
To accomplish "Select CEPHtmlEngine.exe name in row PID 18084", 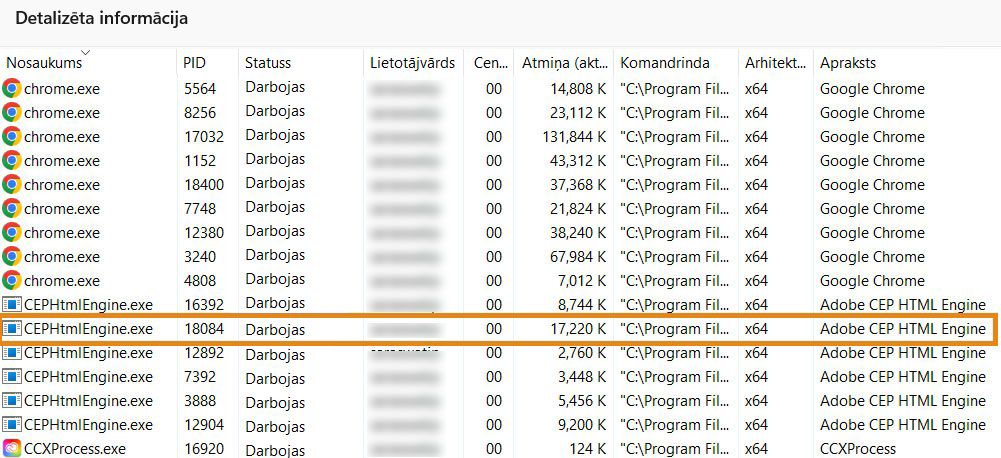I will pos(88,329).
